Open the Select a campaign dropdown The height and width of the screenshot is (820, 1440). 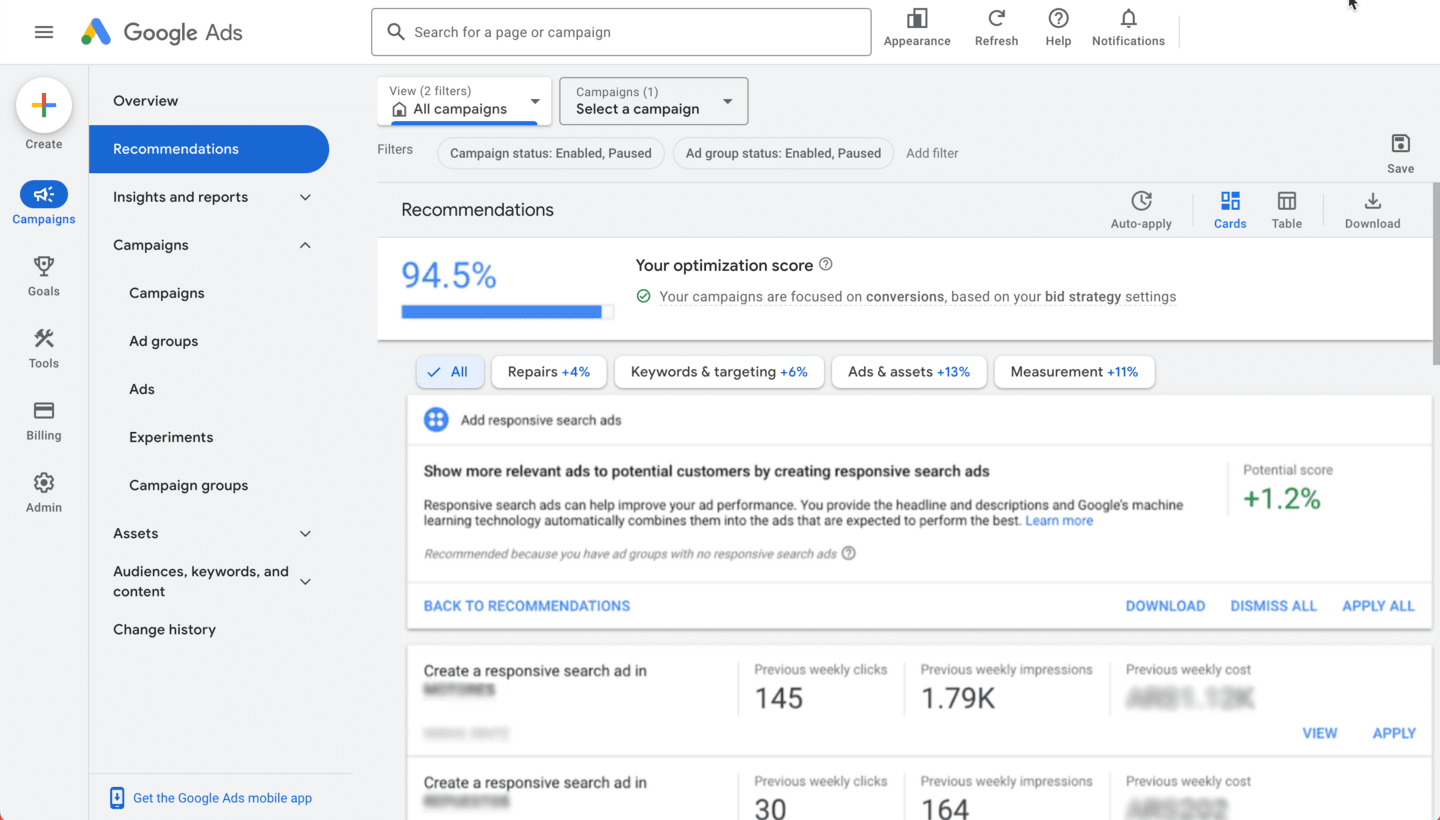coord(654,101)
